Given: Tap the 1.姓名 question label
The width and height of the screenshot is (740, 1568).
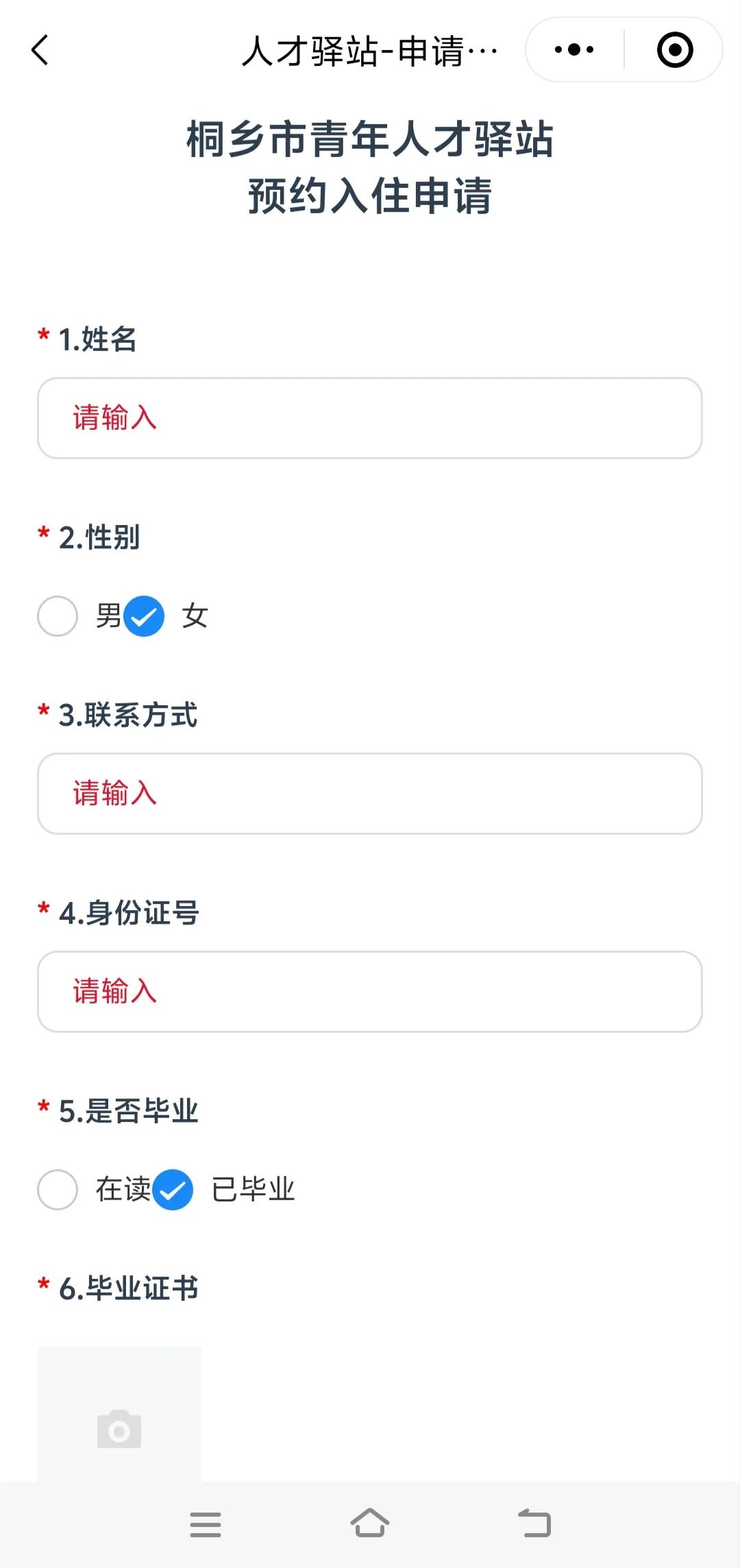Looking at the screenshot, I should pyautogui.click(x=97, y=339).
